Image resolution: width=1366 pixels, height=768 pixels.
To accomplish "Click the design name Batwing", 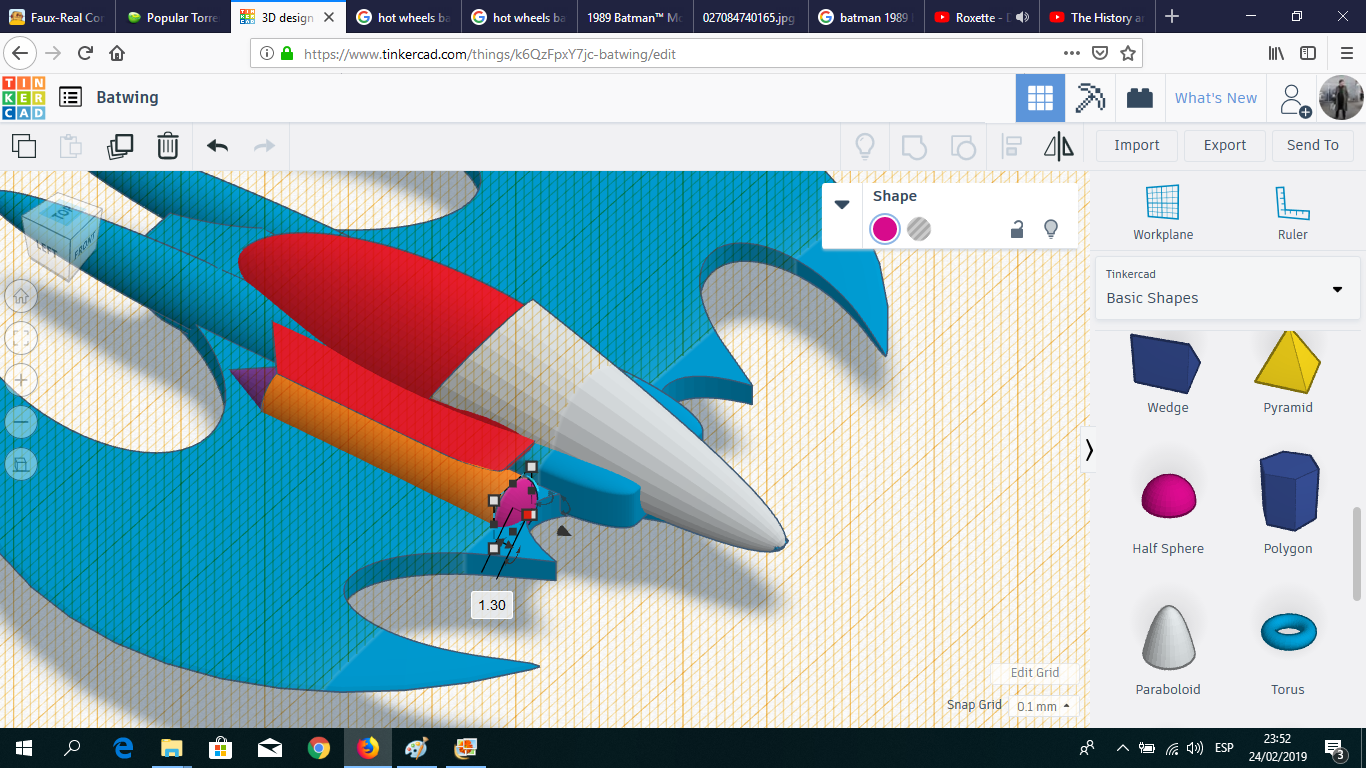I will click(127, 97).
